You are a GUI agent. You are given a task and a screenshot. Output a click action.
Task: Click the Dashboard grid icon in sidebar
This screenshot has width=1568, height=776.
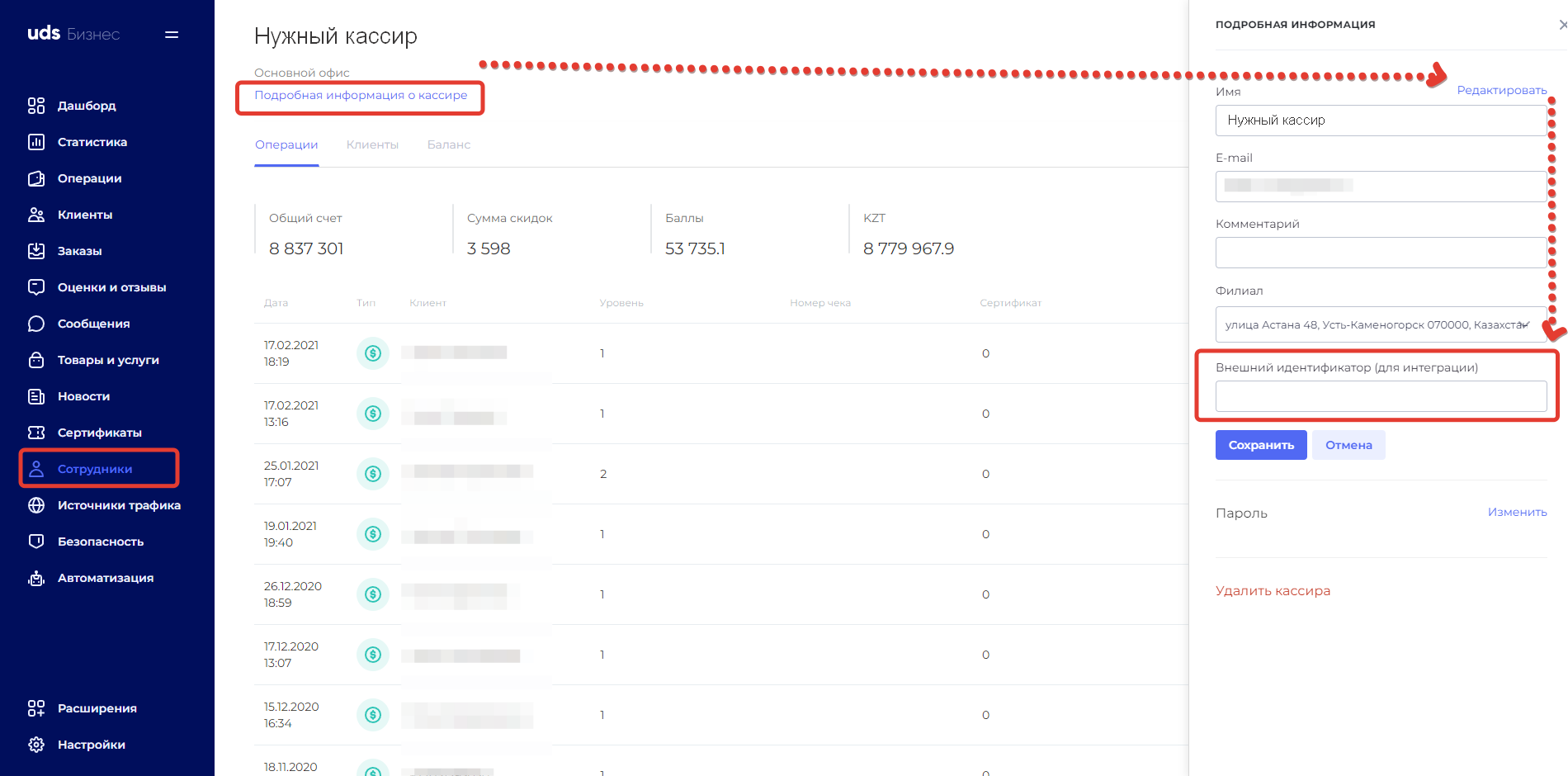tap(36, 106)
